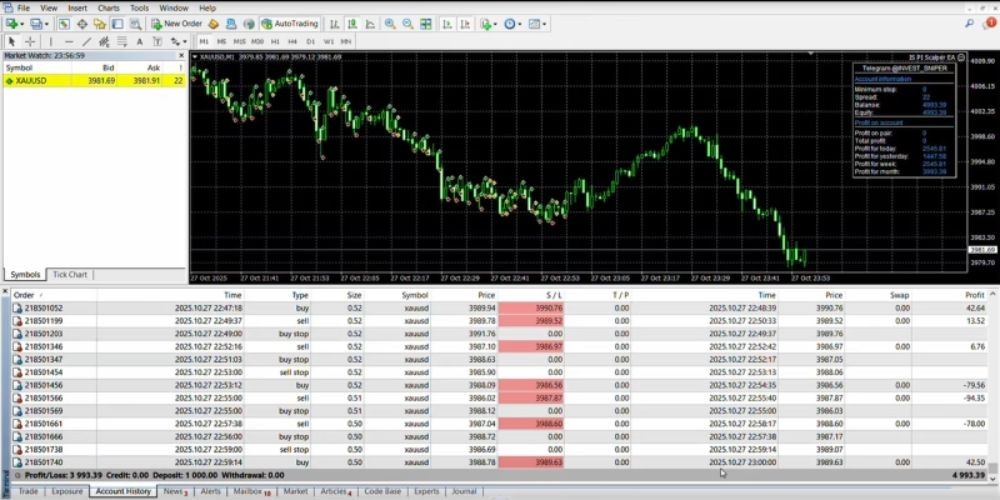Select the trendline drawing tool
The height and width of the screenshot is (500, 1000).
coord(87,41)
